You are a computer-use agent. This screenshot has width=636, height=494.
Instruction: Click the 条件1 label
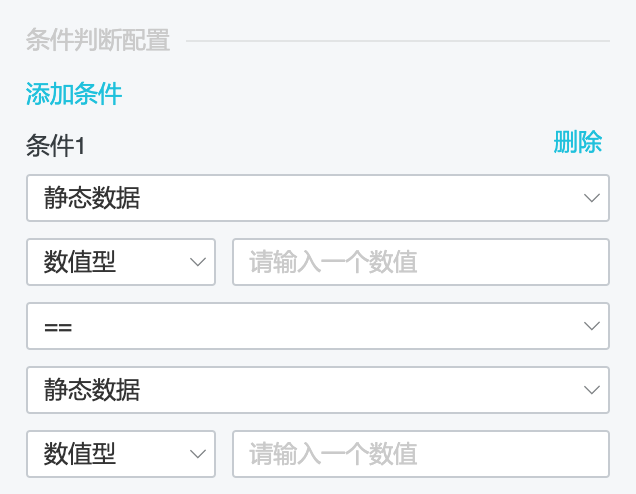(56, 146)
